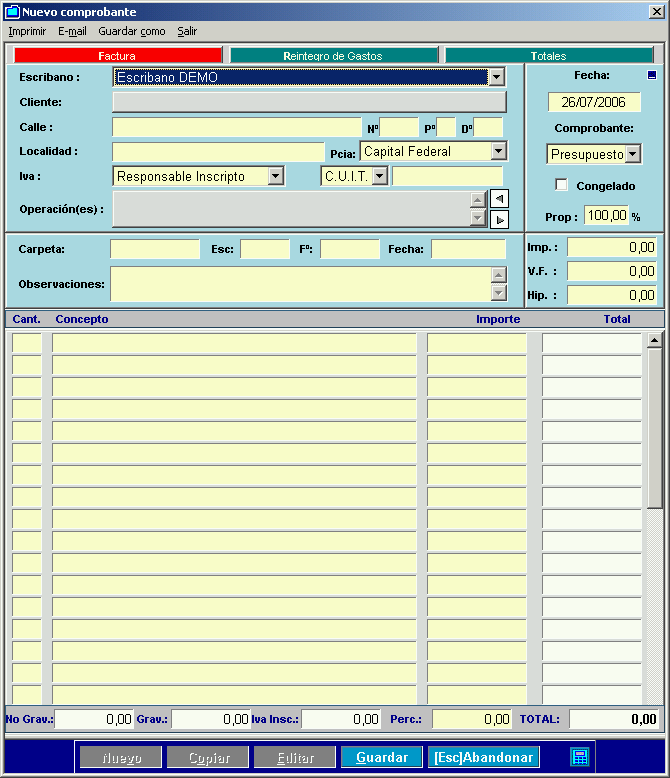This screenshot has width=670, height=778.
Task: Click the Operación(es) list scroll up arrow
Action: [477, 199]
